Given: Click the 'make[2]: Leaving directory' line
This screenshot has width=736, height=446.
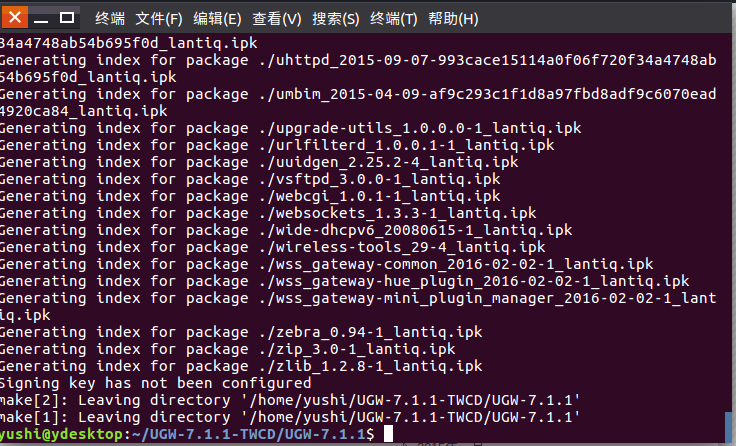Looking at the screenshot, I should pyautogui.click(x=290, y=400).
